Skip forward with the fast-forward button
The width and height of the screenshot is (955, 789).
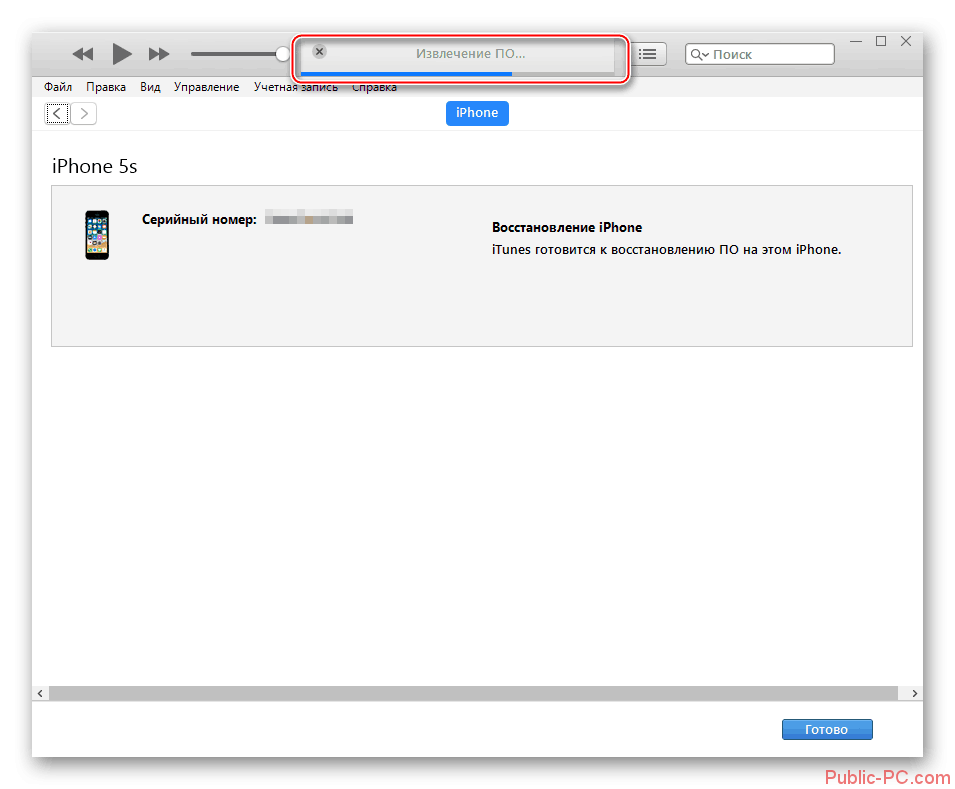(159, 54)
